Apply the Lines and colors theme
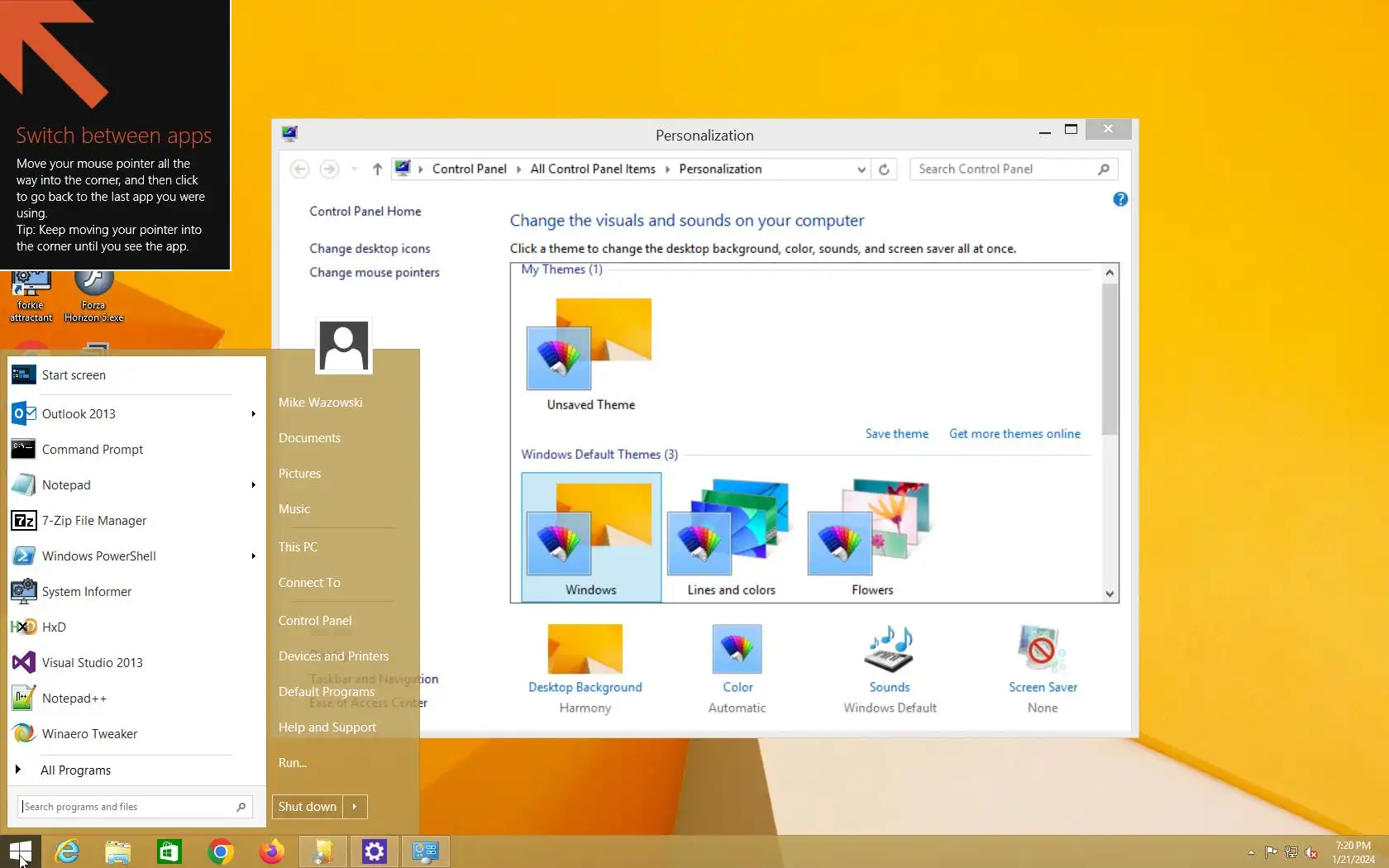 [732, 537]
